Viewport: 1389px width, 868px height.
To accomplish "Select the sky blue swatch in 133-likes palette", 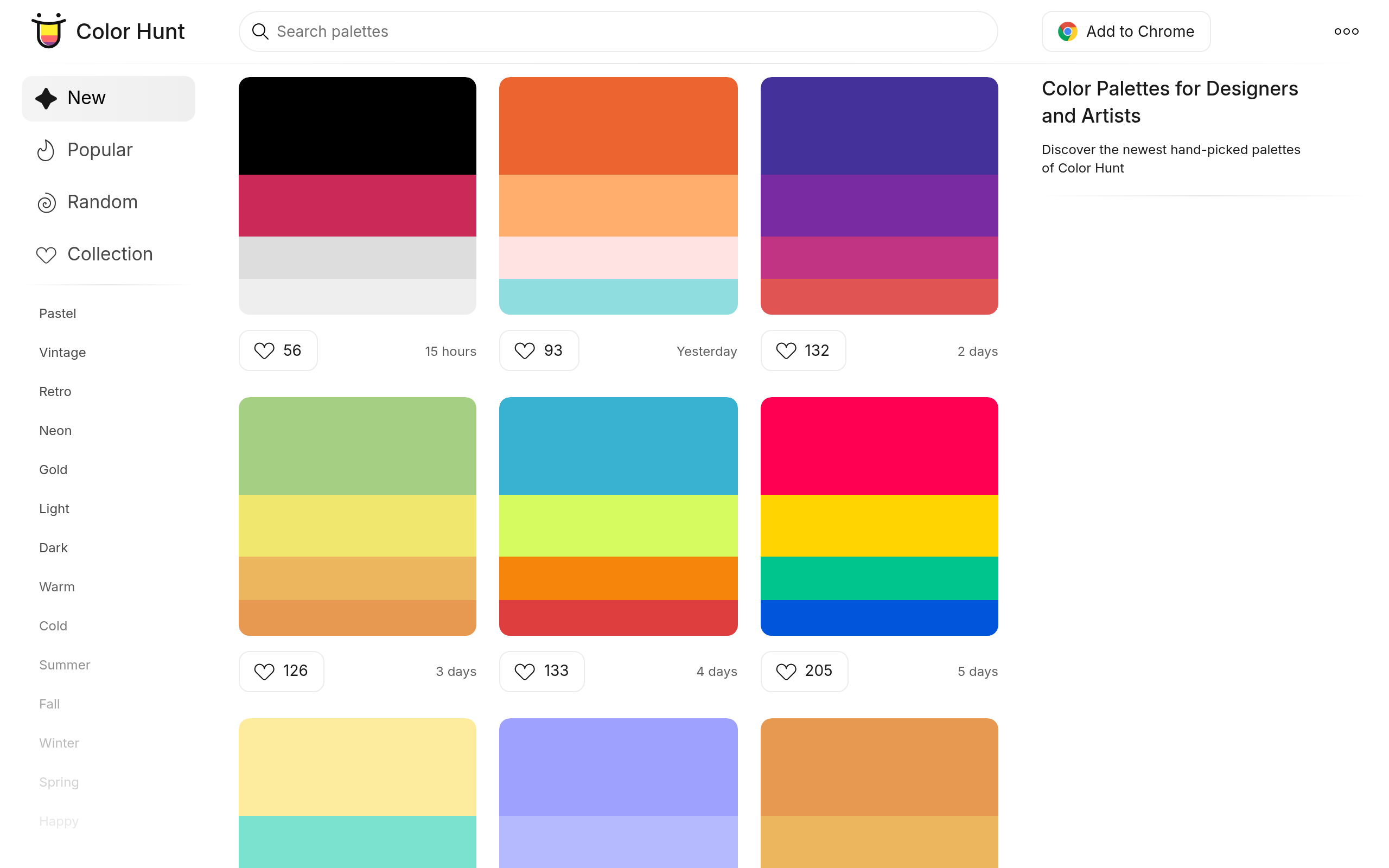I will (618, 446).
